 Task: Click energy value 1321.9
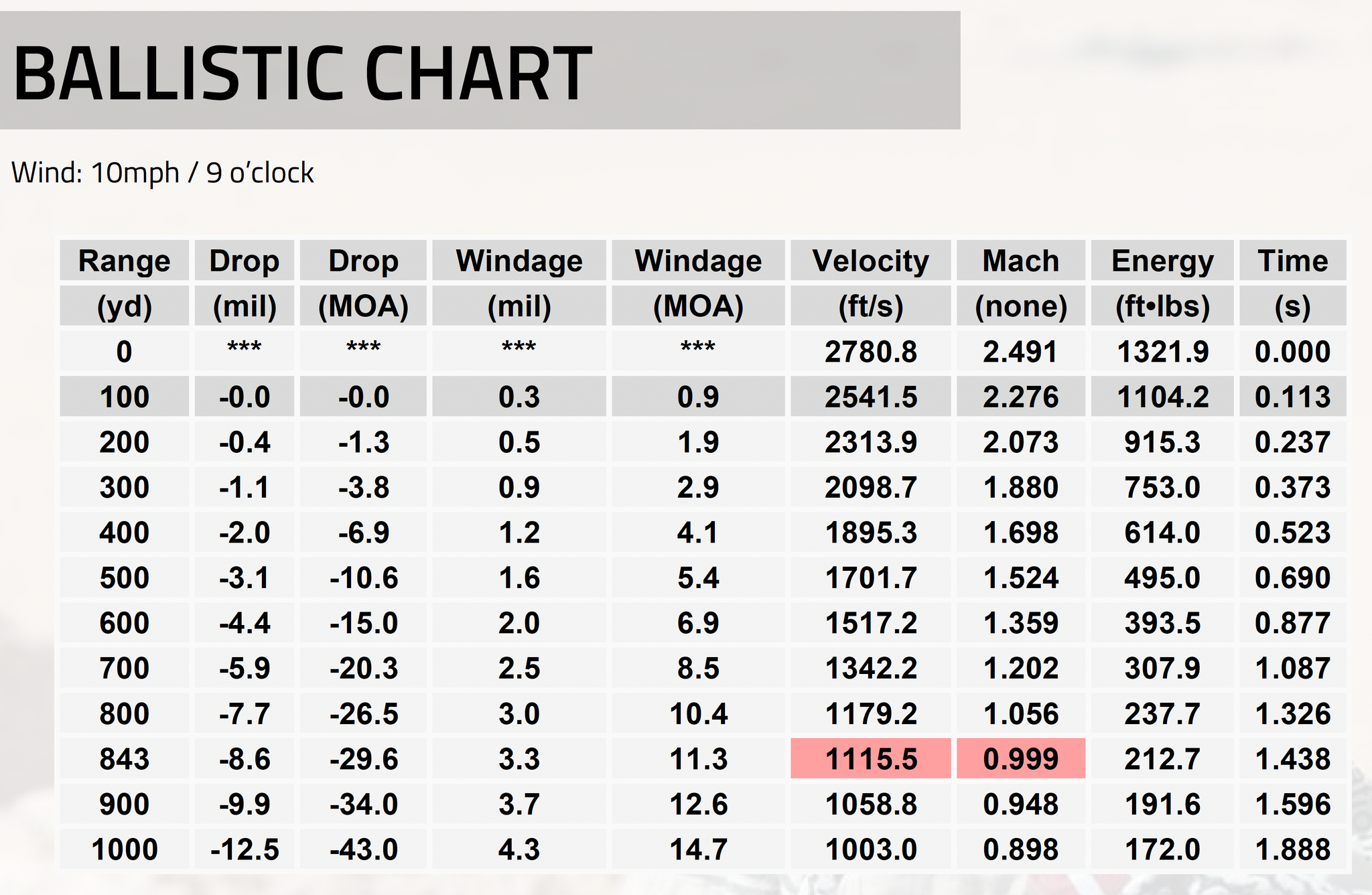[1162, 352]
